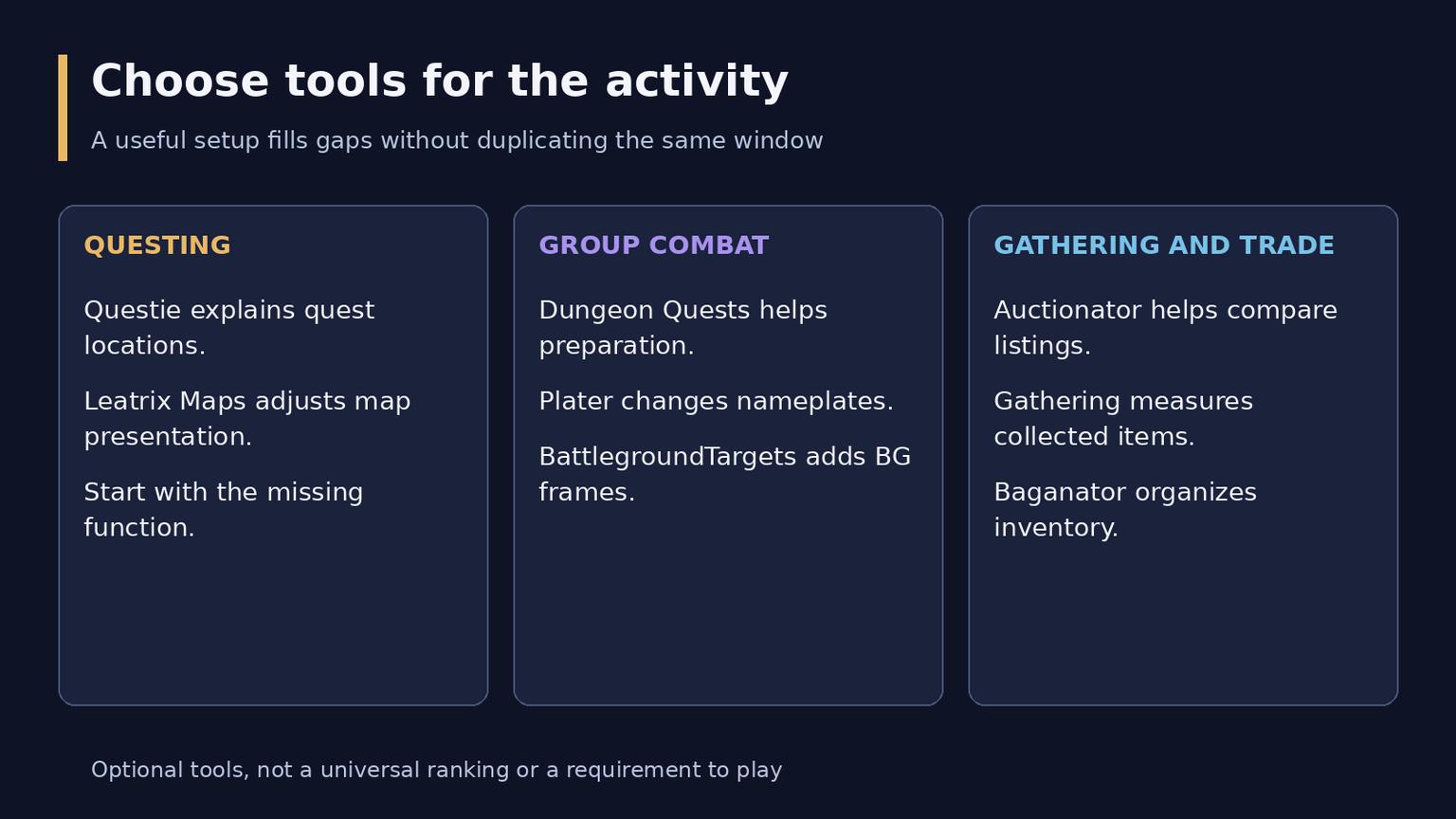Screen dimensions: 1456x819
Task: Click the QUESTING card heading
Action: click(157, 246)
